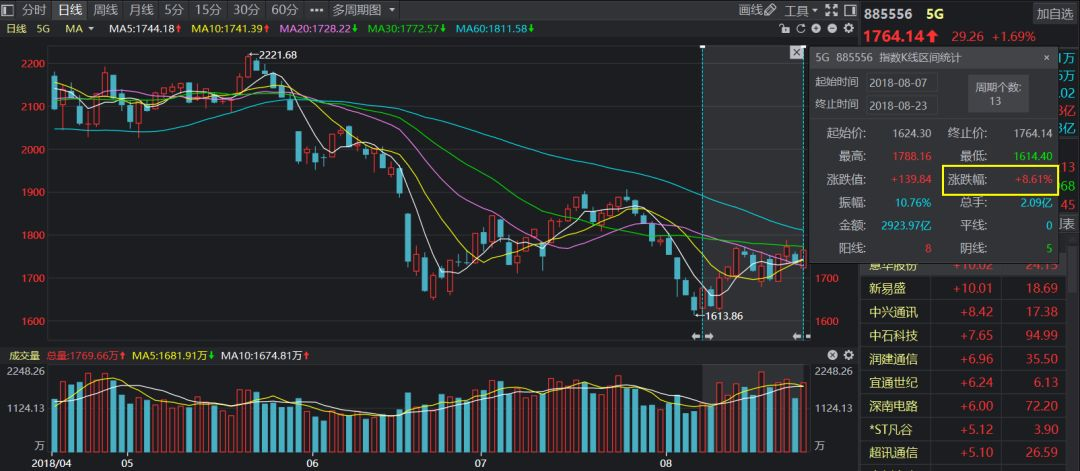Select the 60分 period tab
Image resolution: width=1080 pixels, height=471 pixels.
[x=284, y=10]
